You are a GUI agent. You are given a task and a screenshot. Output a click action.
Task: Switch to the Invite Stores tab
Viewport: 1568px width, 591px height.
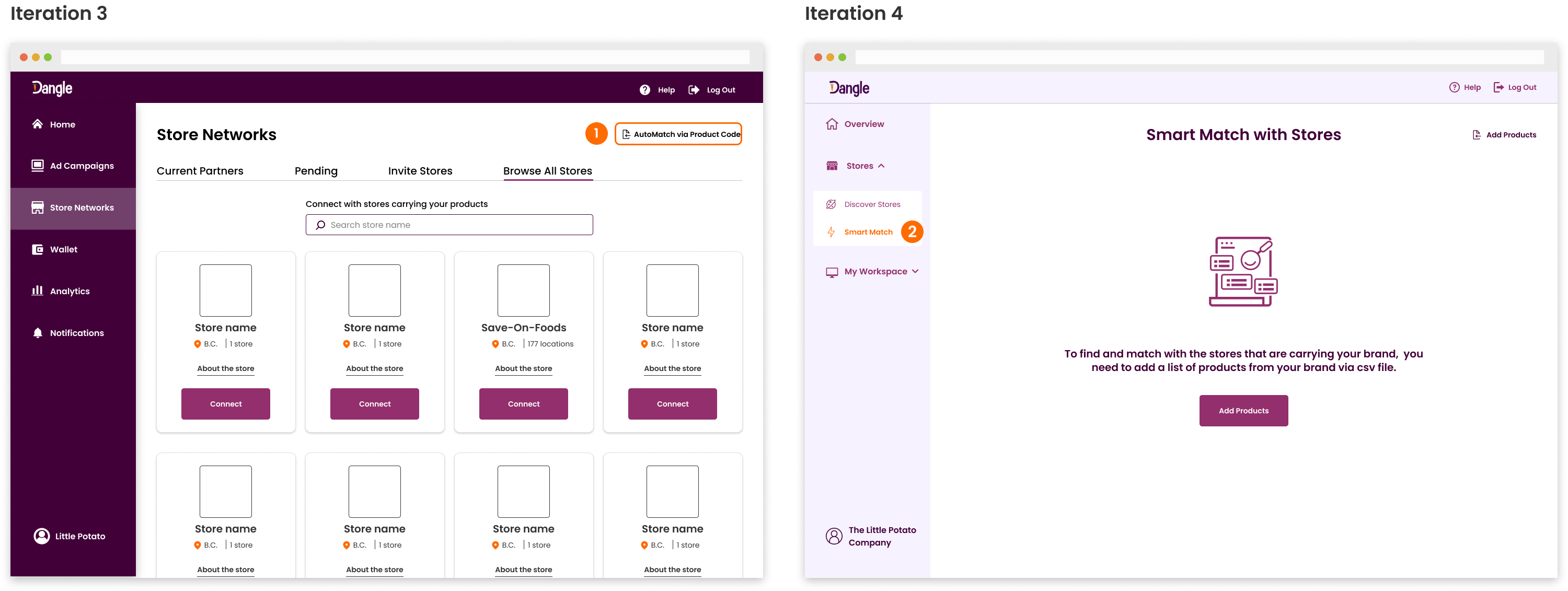pos(420,171)
